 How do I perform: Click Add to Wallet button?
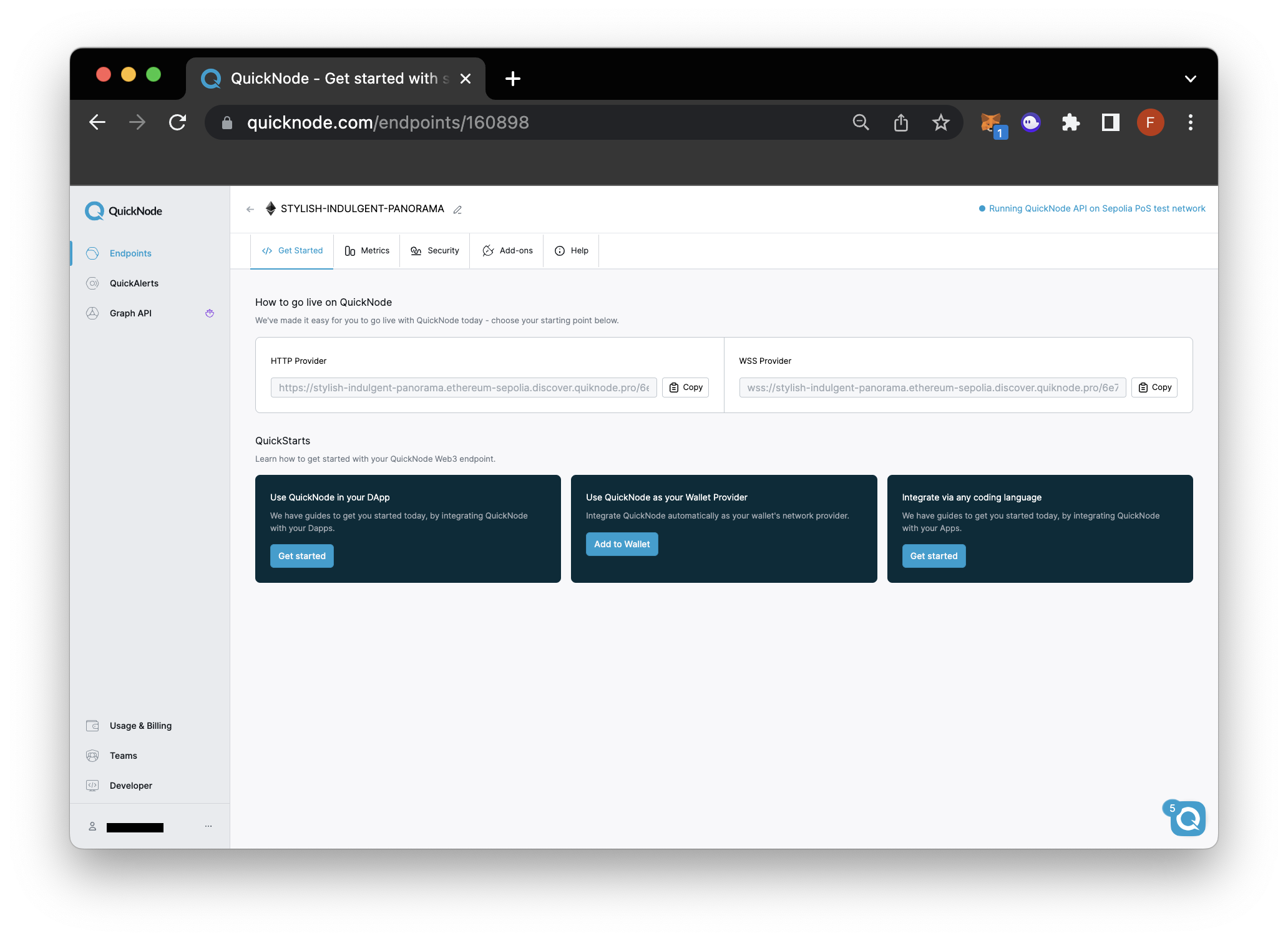(x=621, y=544)
